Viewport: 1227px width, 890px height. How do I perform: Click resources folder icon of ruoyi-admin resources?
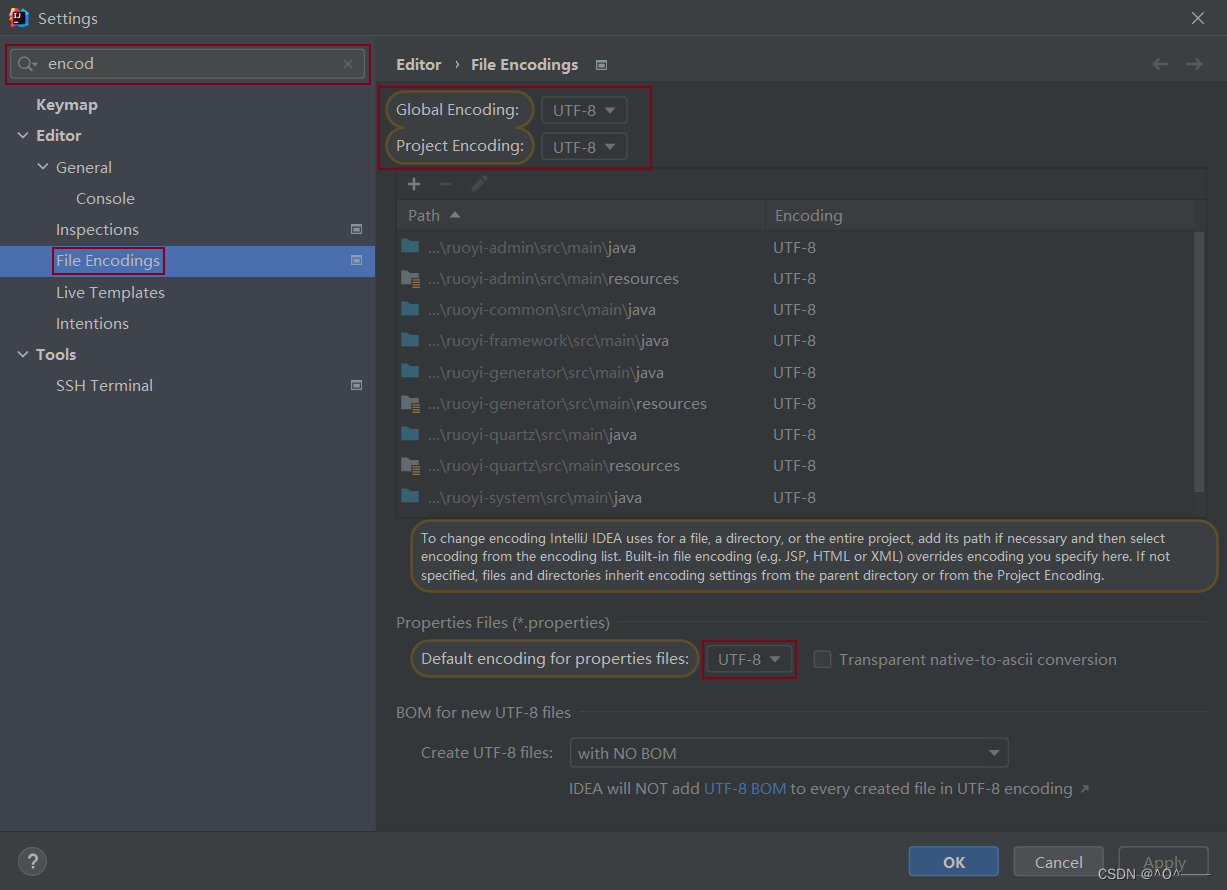pos(410,278)
